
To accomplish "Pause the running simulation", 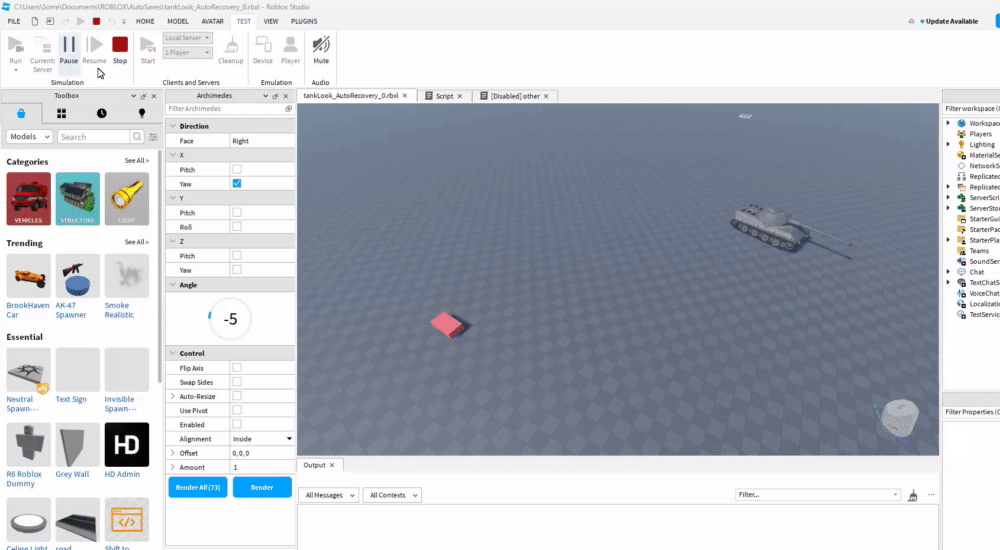I will click(x=68, y=45).
